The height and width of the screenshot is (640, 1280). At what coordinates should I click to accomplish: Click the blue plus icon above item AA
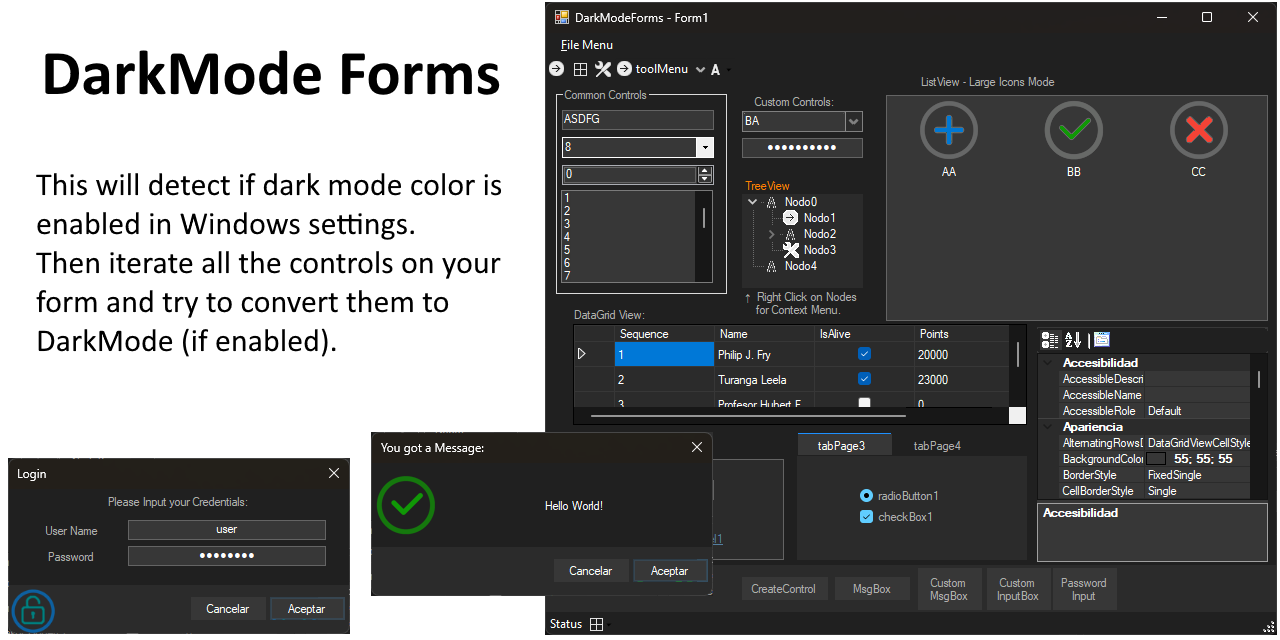948,130
